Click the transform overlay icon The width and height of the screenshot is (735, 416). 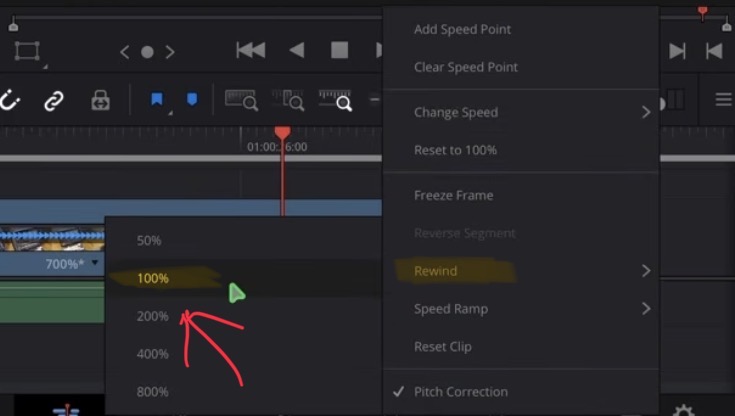click(x=27, y=51)
